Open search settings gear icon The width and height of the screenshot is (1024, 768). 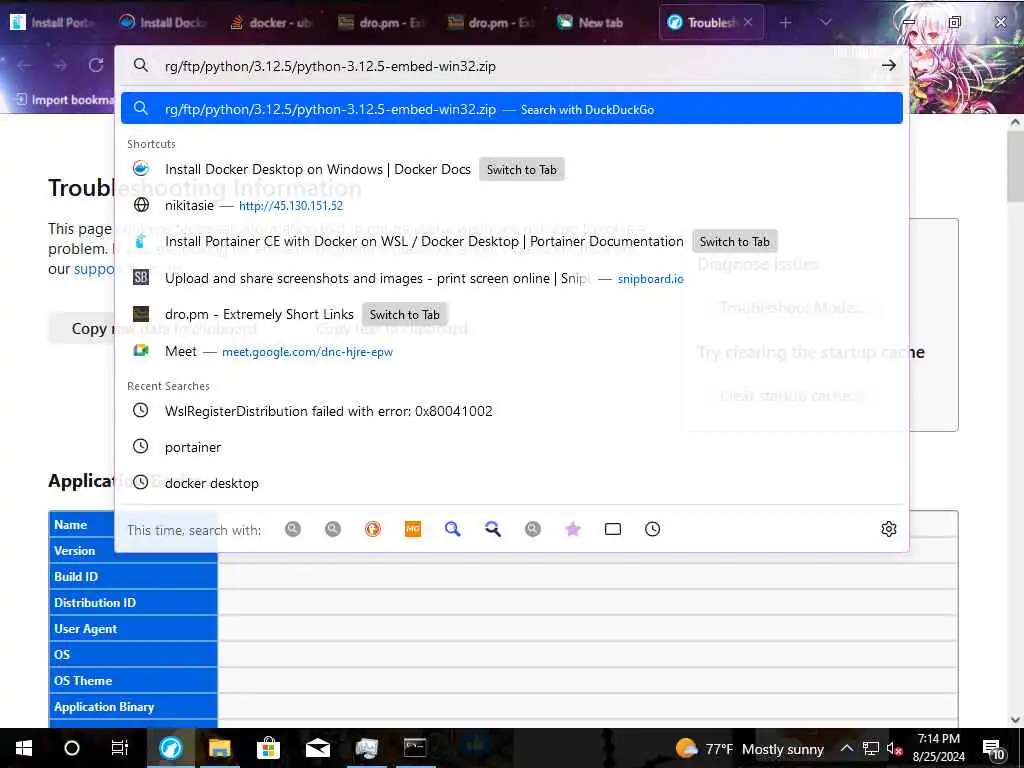coord(888,529)
